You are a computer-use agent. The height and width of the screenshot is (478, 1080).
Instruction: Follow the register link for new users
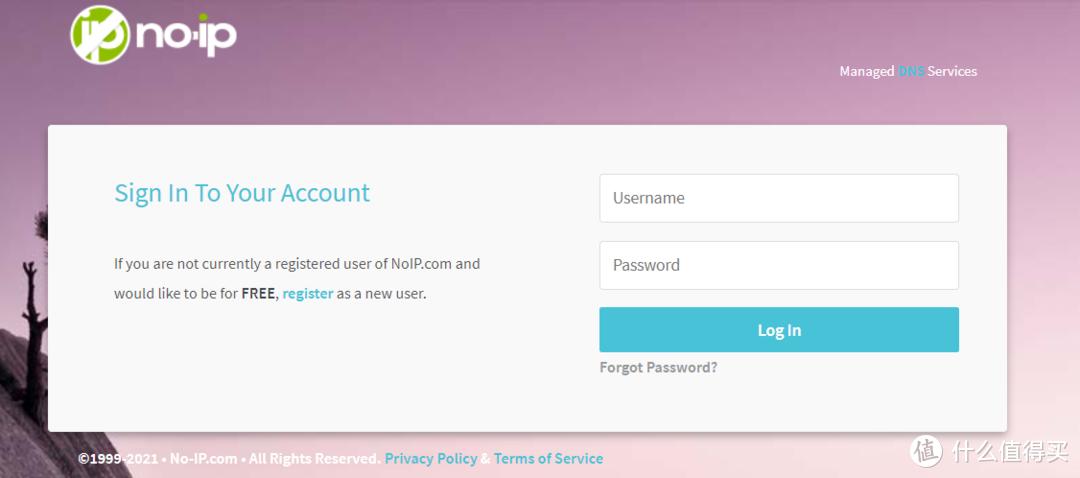coord(307,294)
